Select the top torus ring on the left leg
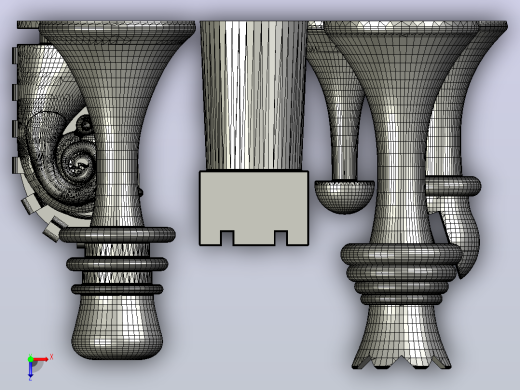The image size is (520, 390). (x=117, y=235)
